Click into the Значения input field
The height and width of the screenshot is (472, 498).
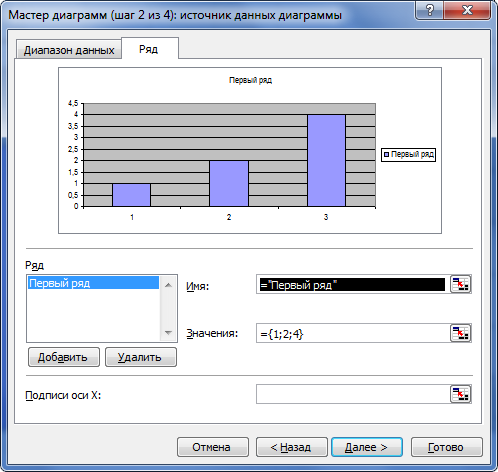coord(353,333)
